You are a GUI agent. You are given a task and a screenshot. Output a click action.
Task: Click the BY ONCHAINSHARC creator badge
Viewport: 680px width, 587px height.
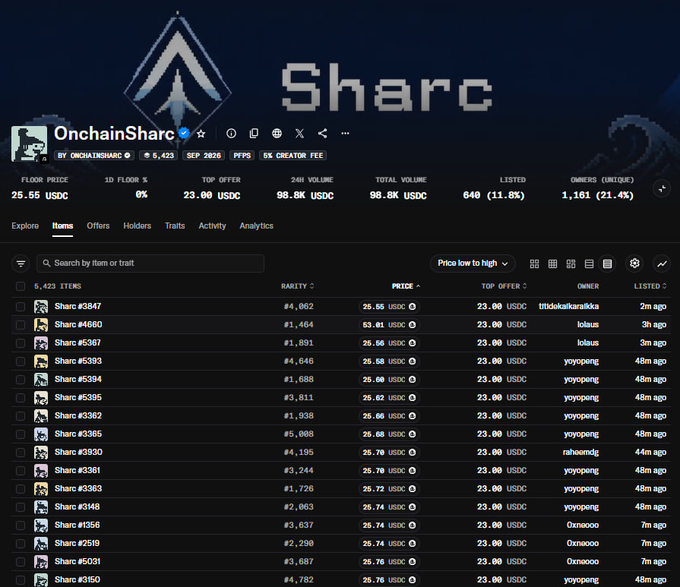coord(94,155)
